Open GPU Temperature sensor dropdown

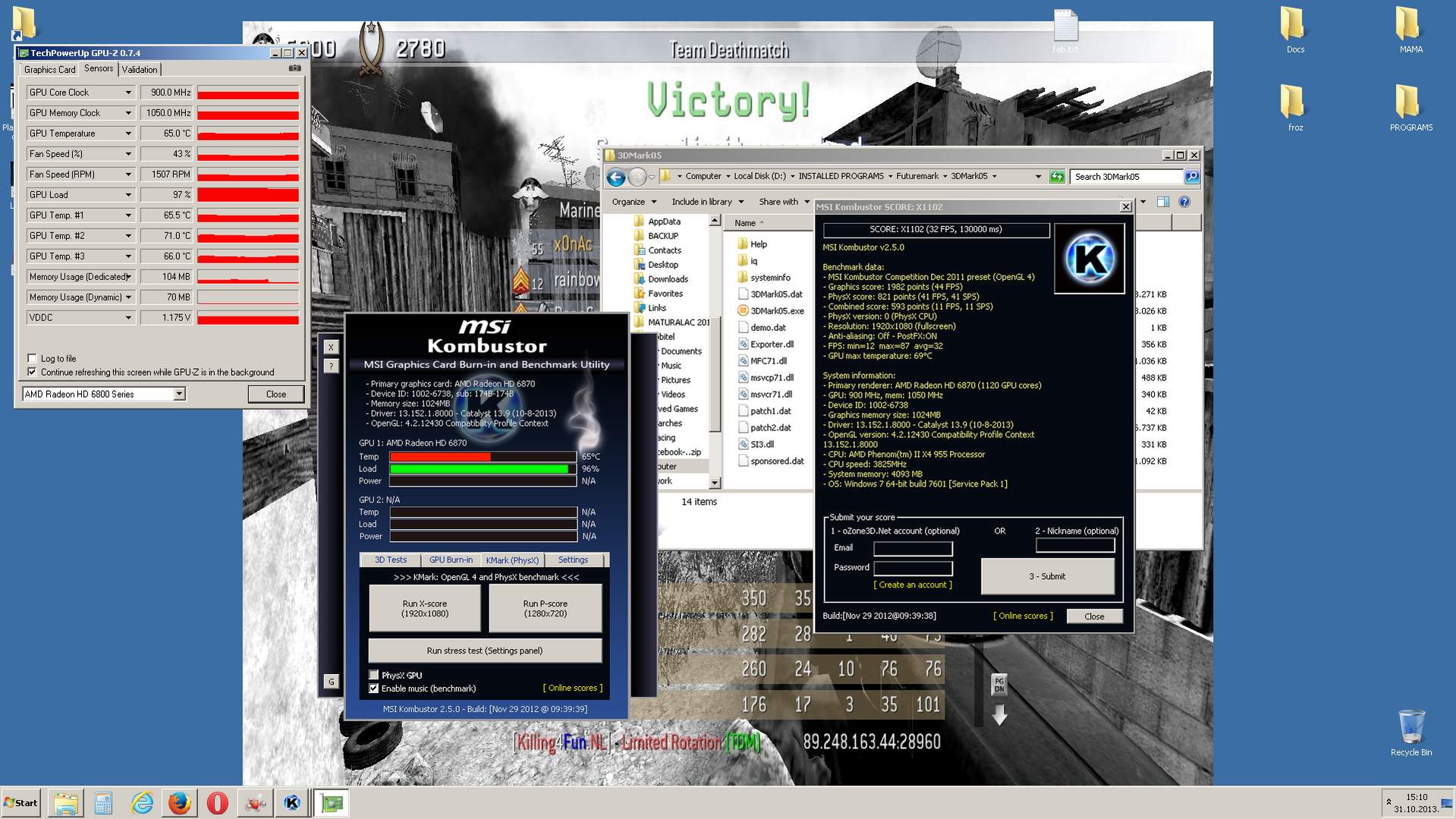[128, 134]
